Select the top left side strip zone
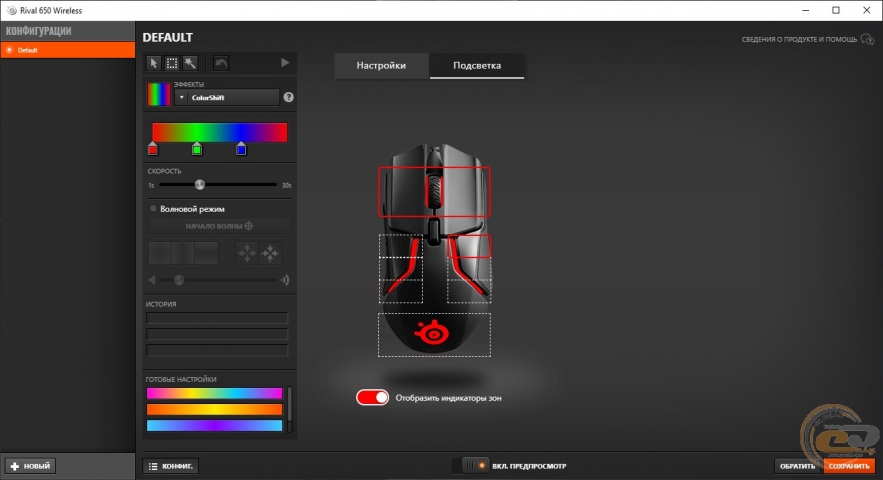 [x=401, y=246]
